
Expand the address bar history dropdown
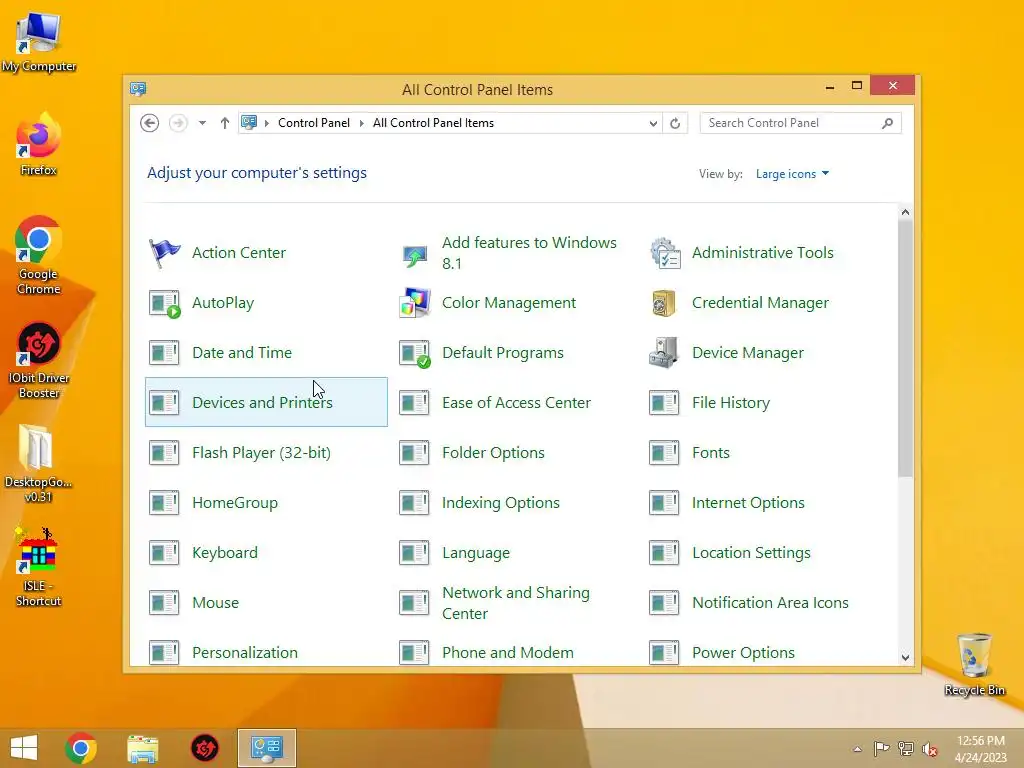pyautogui.click(x=653, y=123)
